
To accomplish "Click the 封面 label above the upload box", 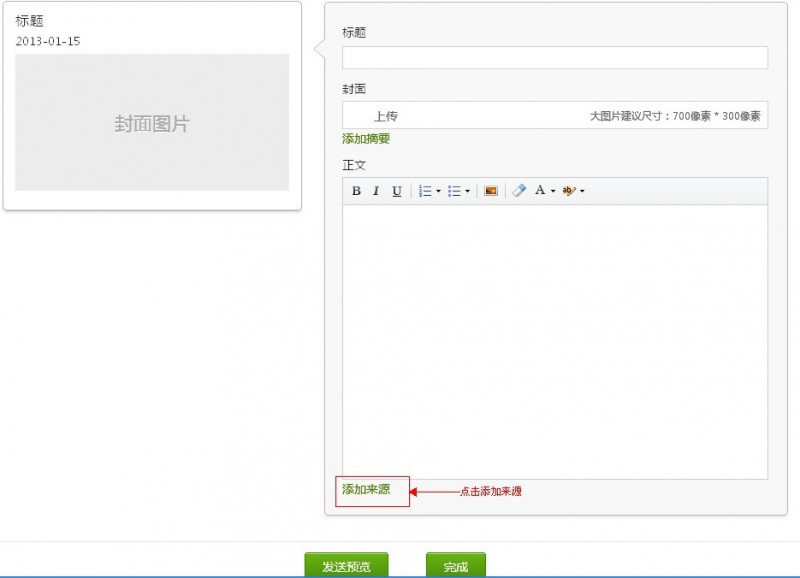I will (x=354, y=89).
